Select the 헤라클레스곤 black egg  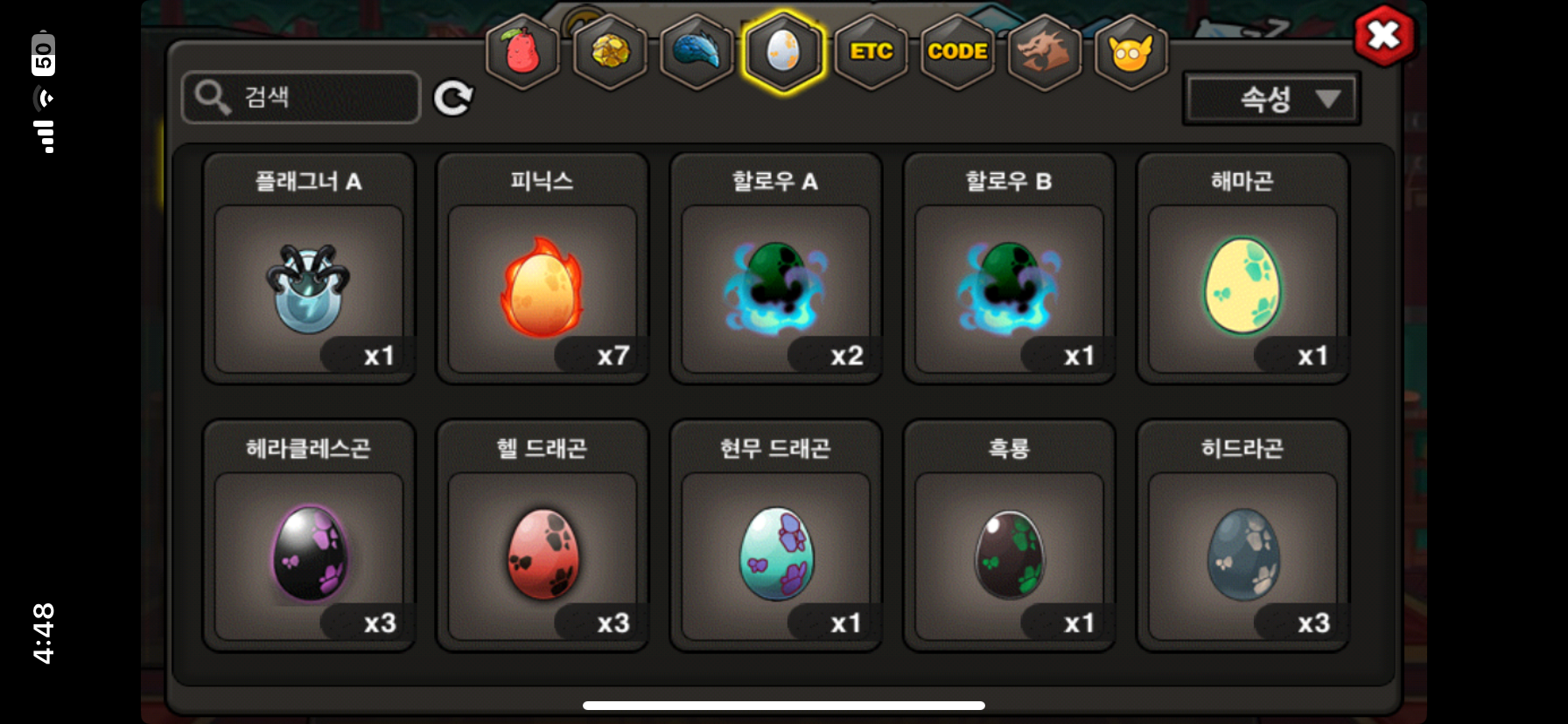[309, 536]
